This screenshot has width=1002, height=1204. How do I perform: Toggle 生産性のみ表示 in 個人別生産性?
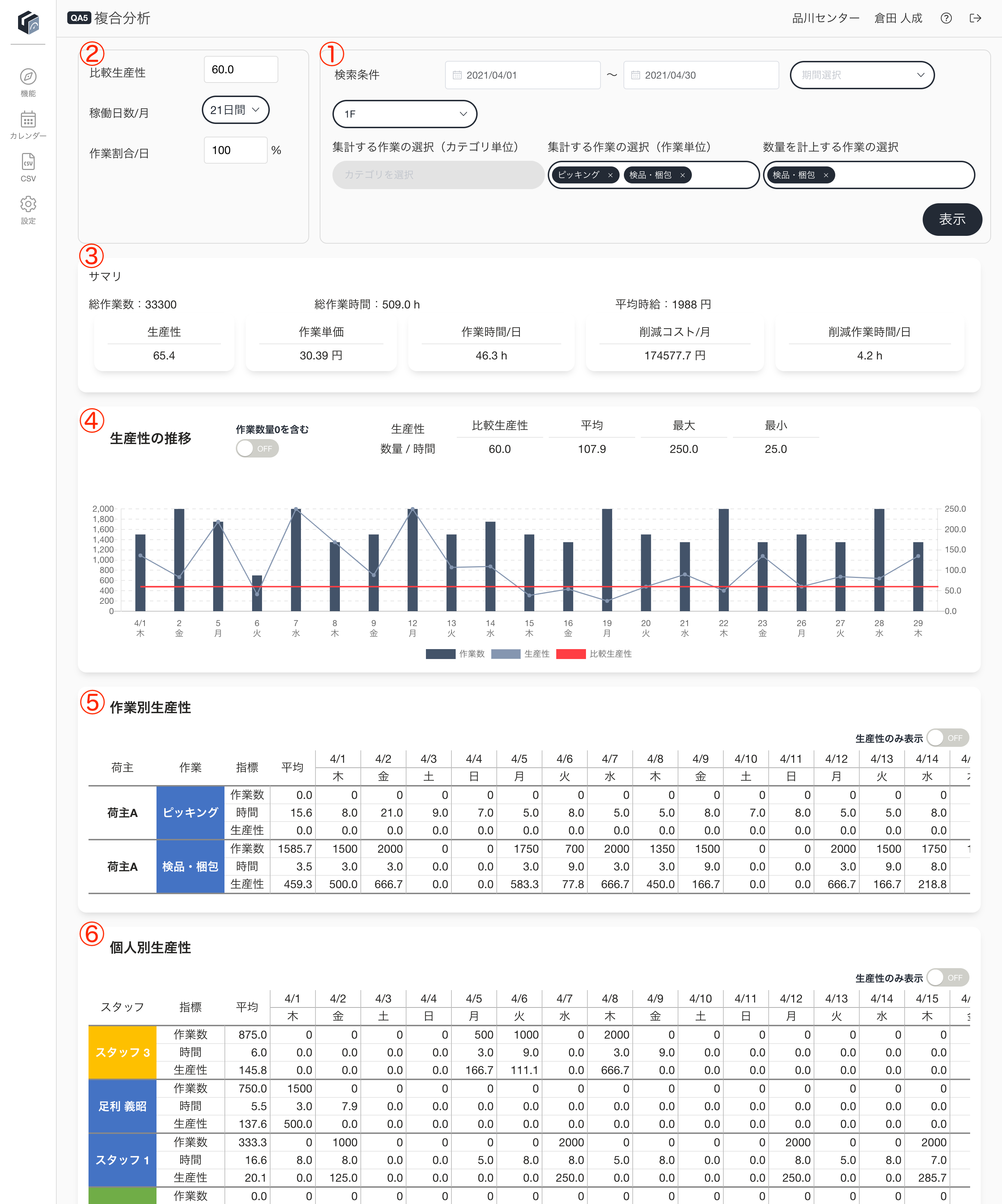point(947,977)
